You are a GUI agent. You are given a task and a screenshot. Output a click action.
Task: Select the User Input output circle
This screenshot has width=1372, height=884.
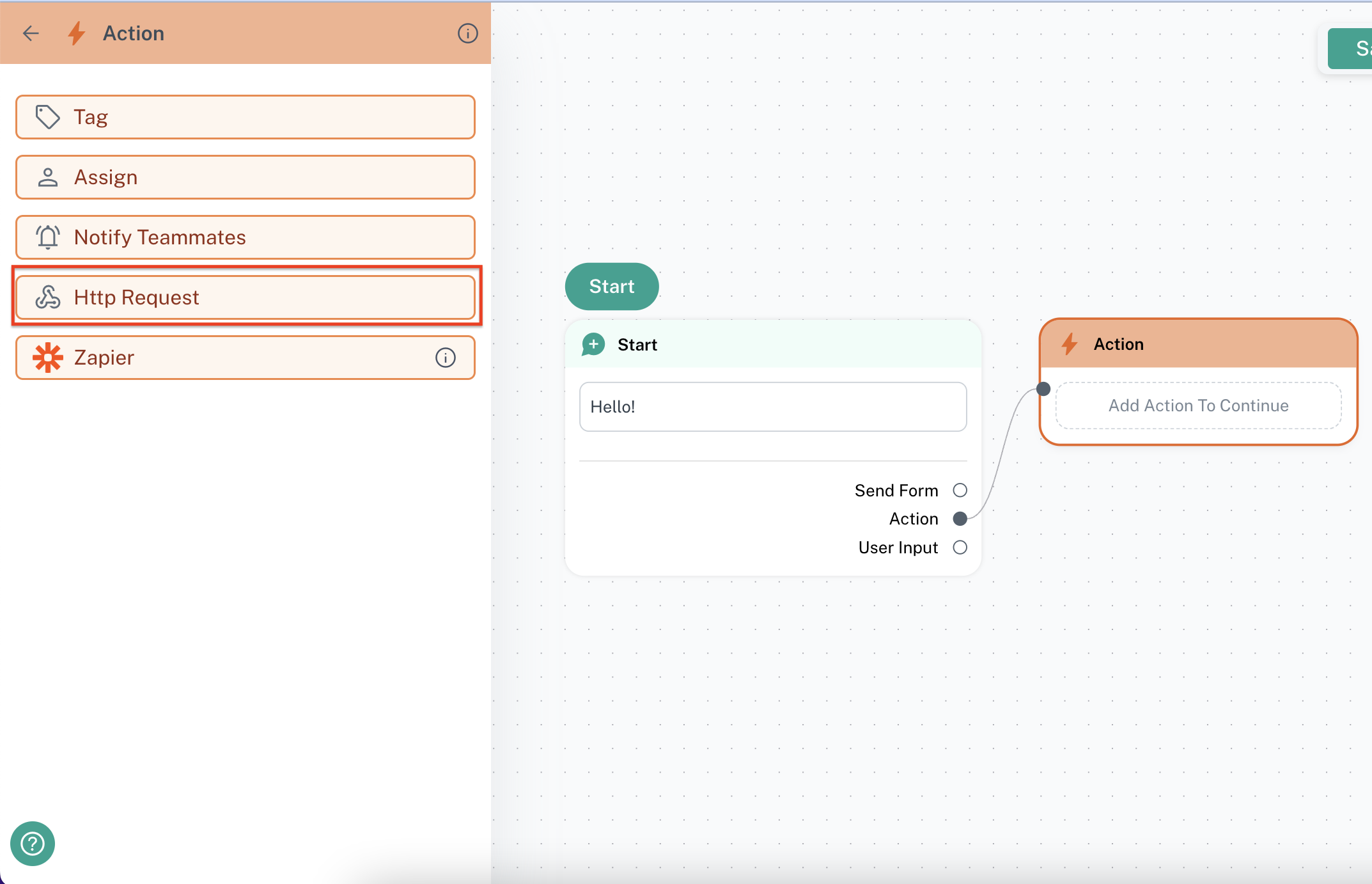(x=960, y=548)
